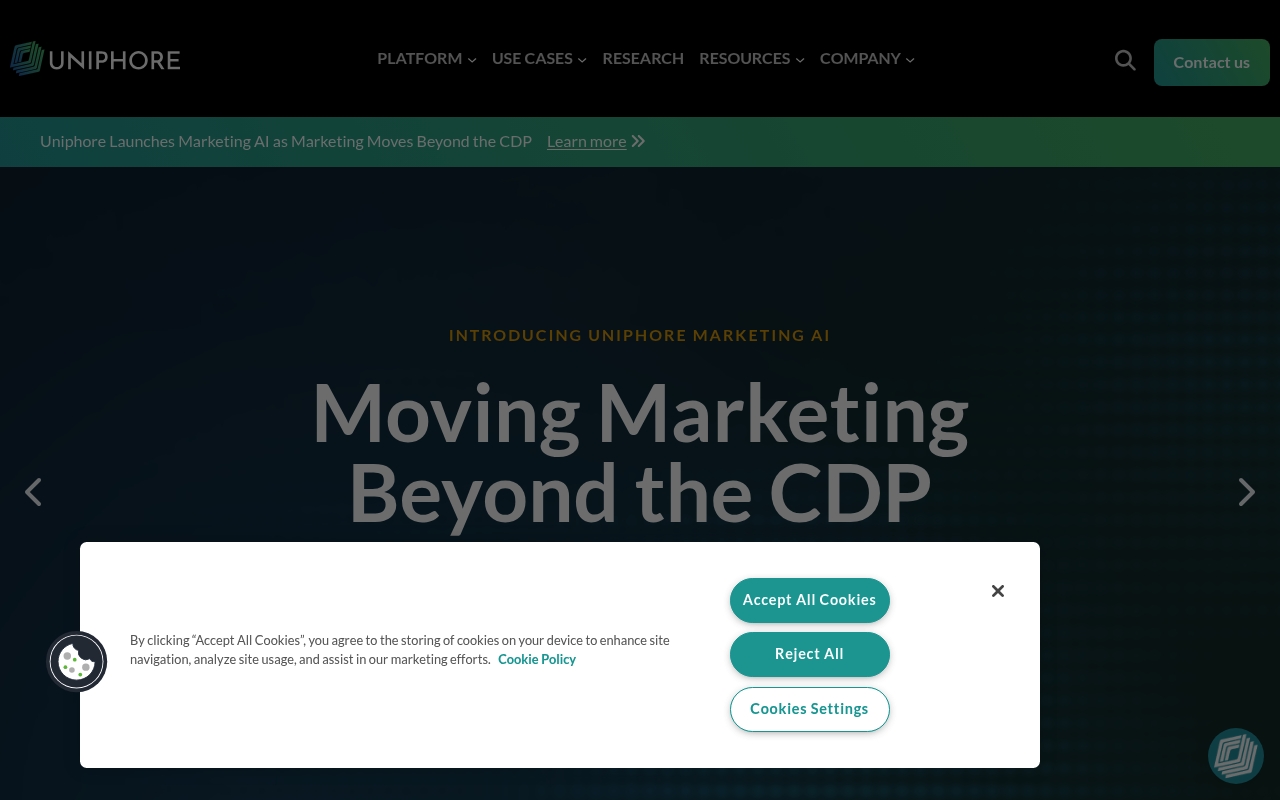This screenshot has height=800, width=1280.
Task: Click the Moving Marketing Beyond the CDP headline
Action: pos(640,452)
